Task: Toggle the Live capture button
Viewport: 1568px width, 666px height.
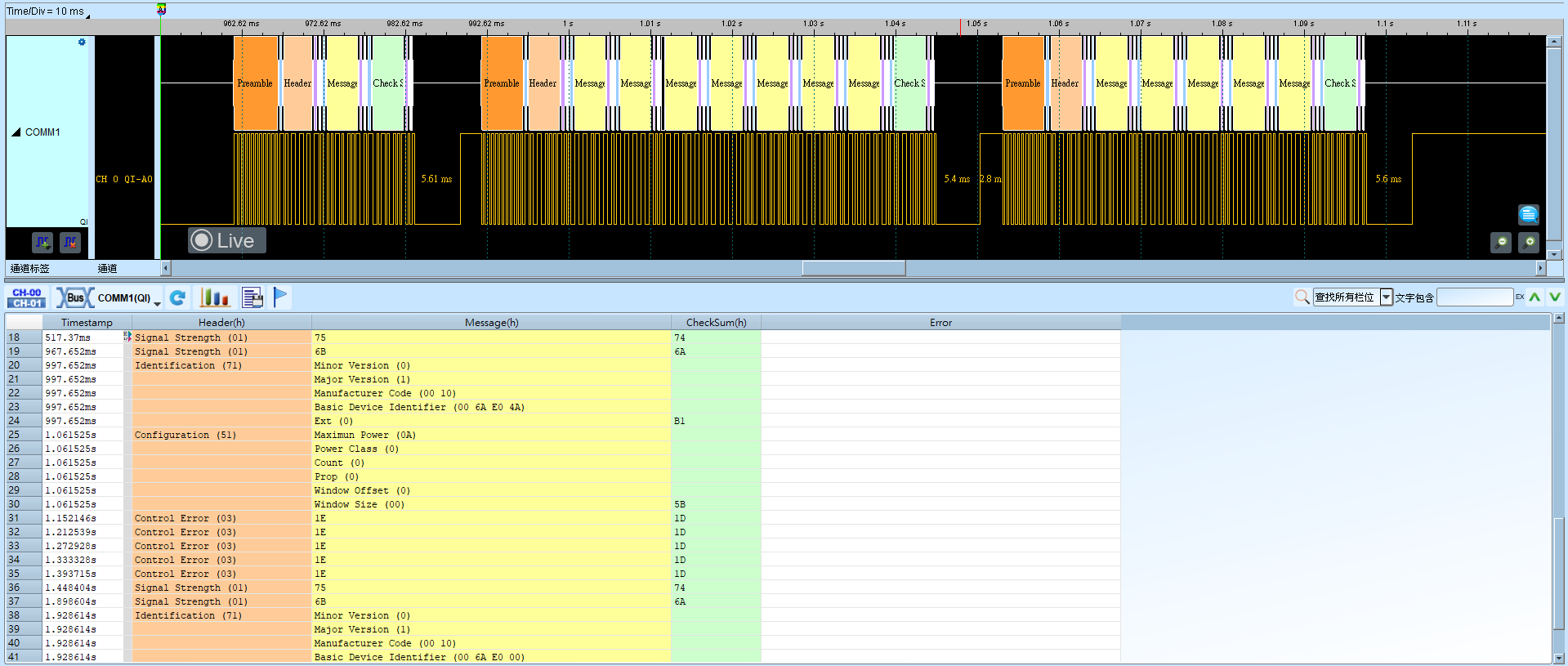Action: pos(227,240)
